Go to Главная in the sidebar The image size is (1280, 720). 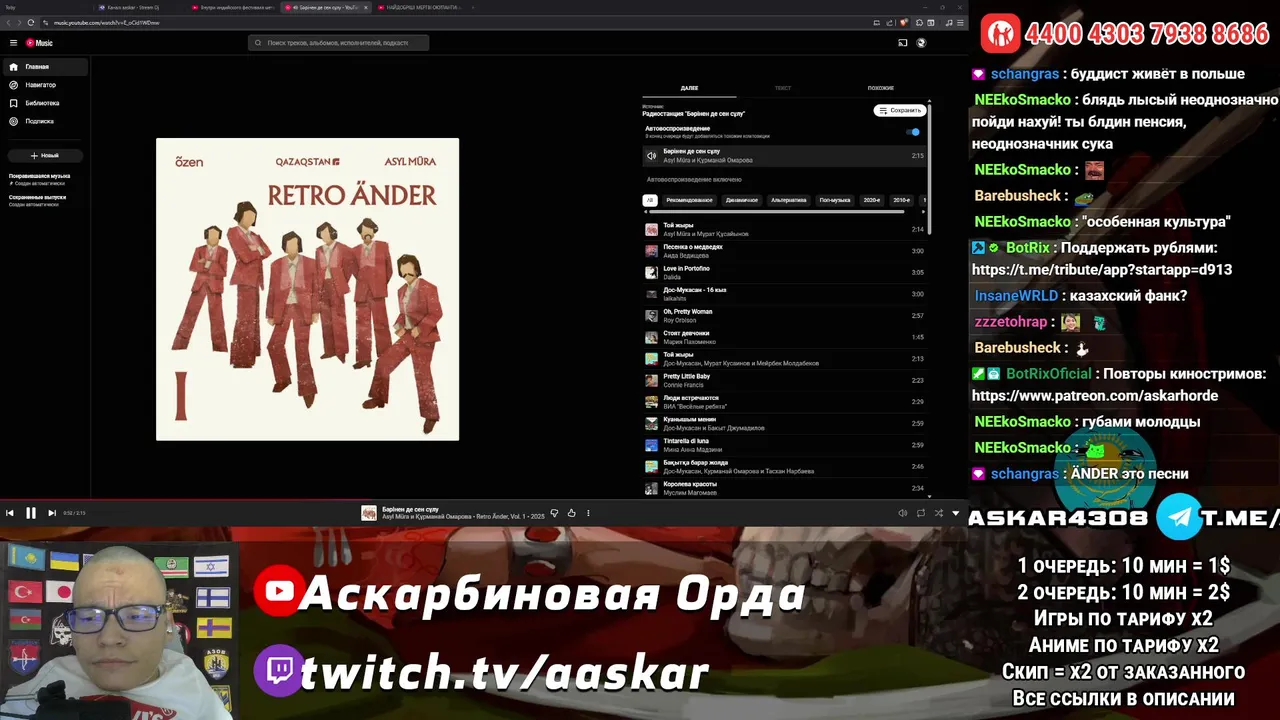pos(45,67)
